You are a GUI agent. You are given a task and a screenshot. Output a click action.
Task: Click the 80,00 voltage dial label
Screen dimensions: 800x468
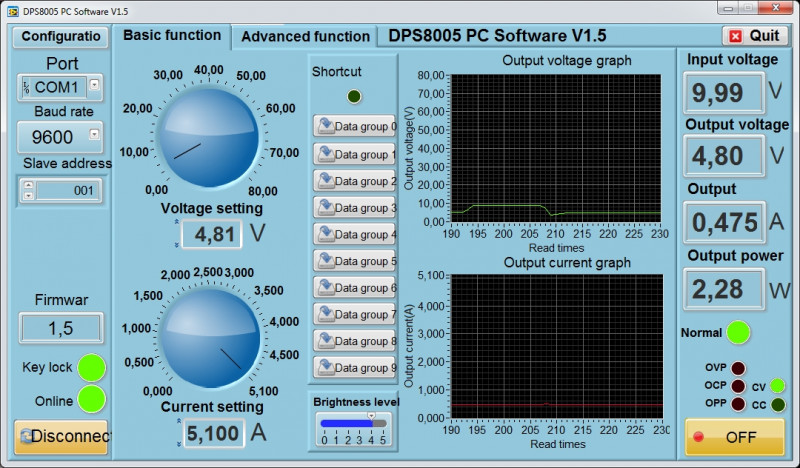point(263,191)
